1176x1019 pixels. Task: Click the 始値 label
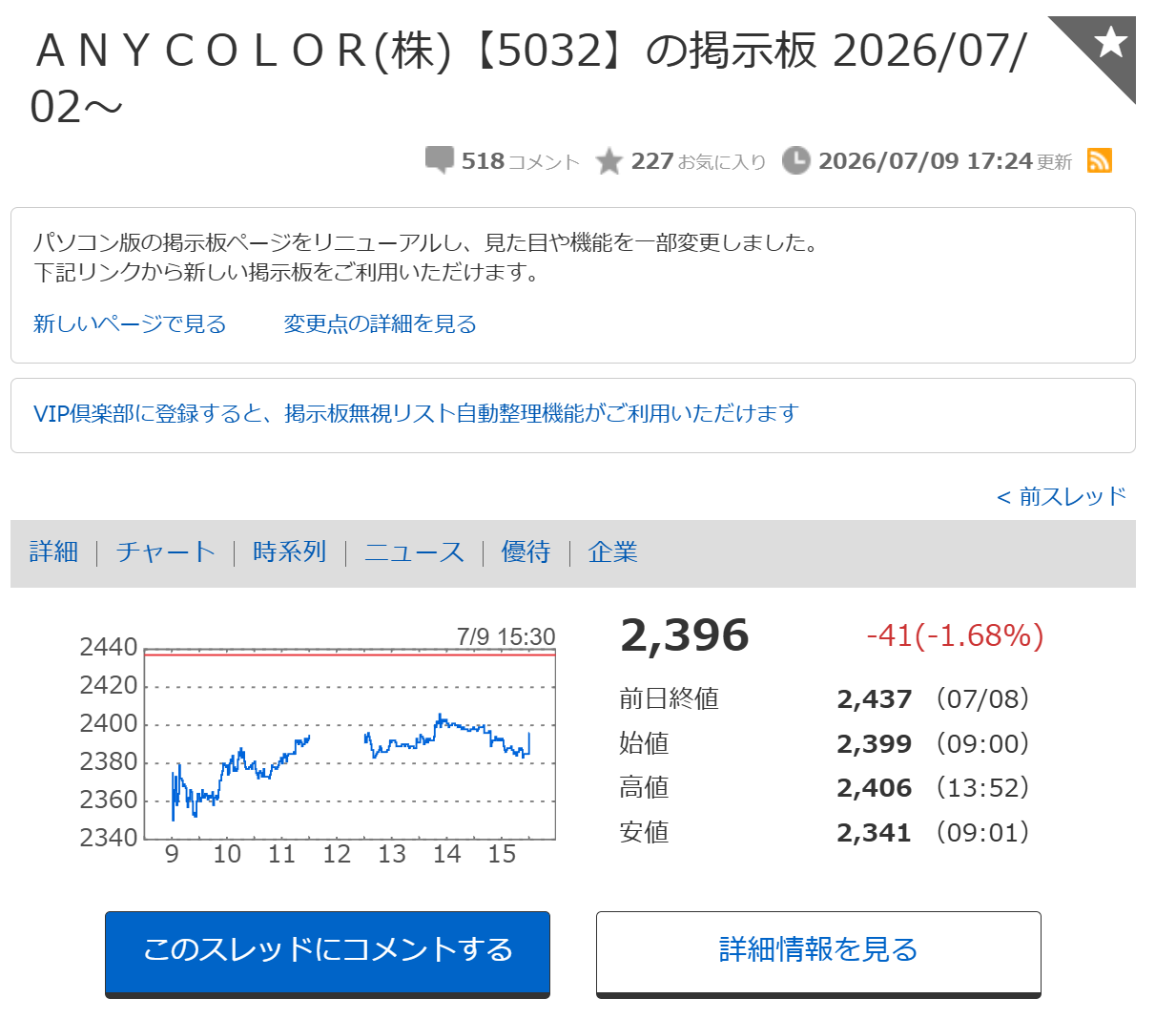click(644, 744)
